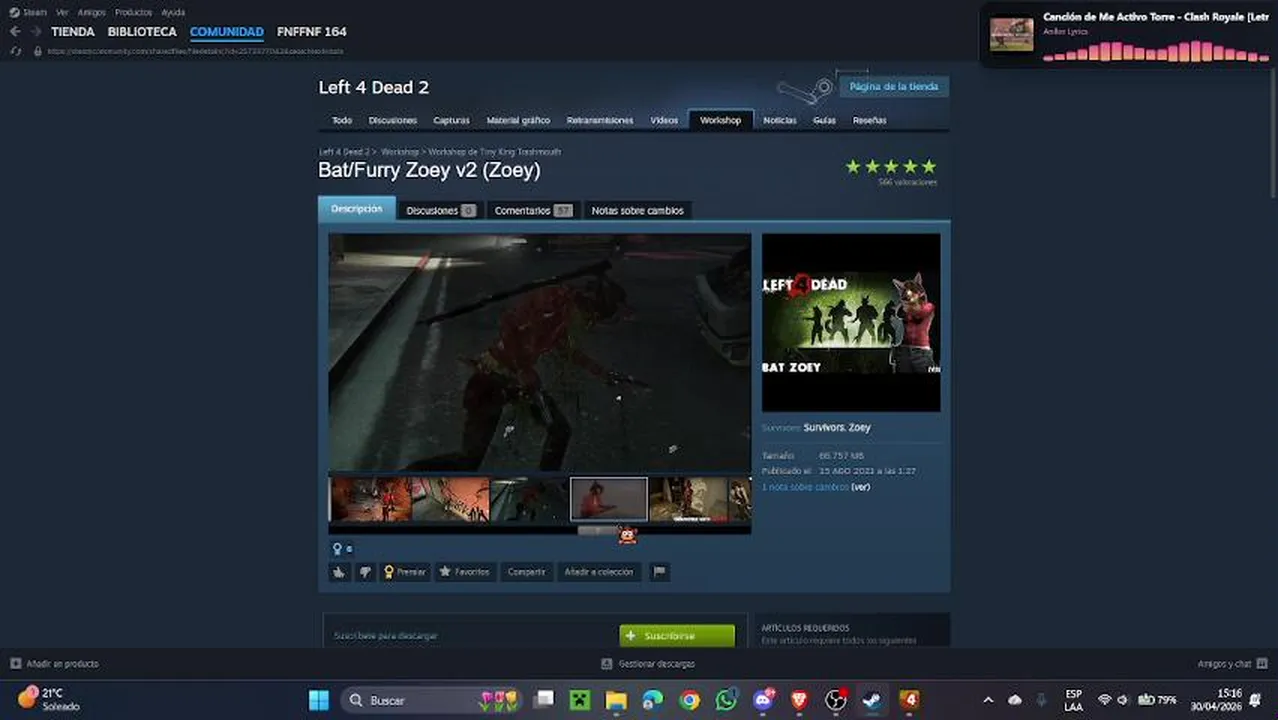Image resolution: width=1278 pixels, height=720 pixels.
Task: Click the Compartir button
Action: click(x=526, y=572)
